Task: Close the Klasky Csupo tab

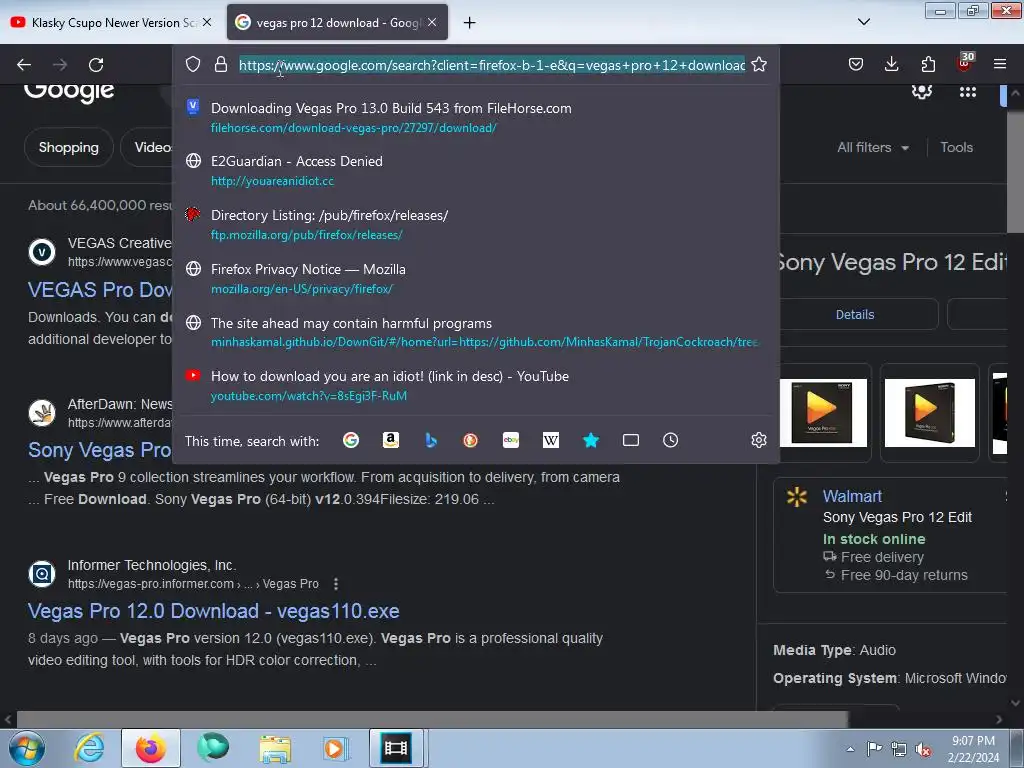Action: coord(207,22)
